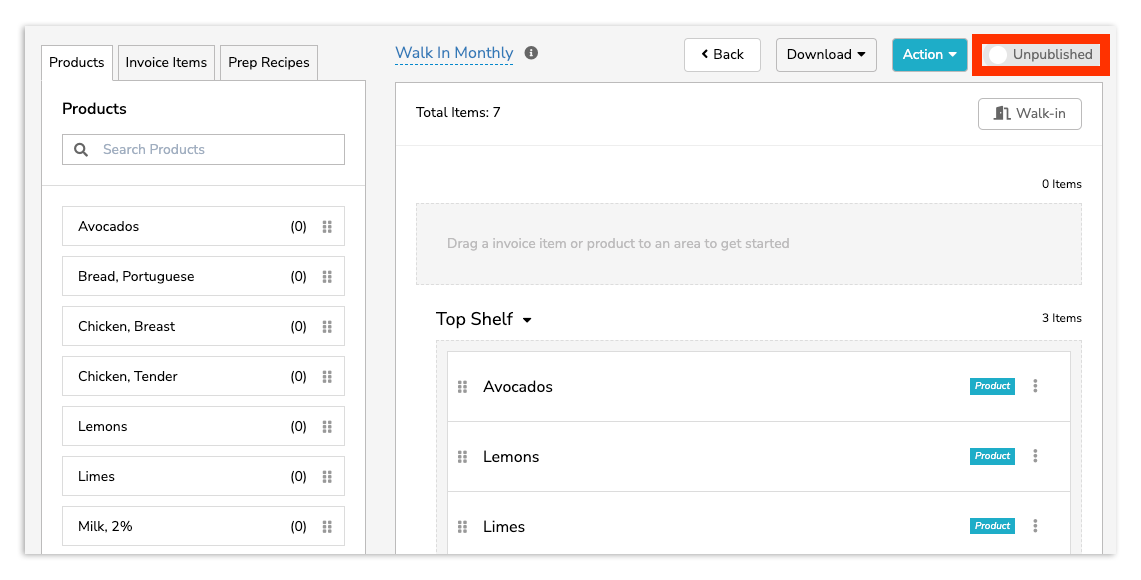1141x580 pixels.
Task: Switch to the Invoice Items tab
Action: (166, 62)
